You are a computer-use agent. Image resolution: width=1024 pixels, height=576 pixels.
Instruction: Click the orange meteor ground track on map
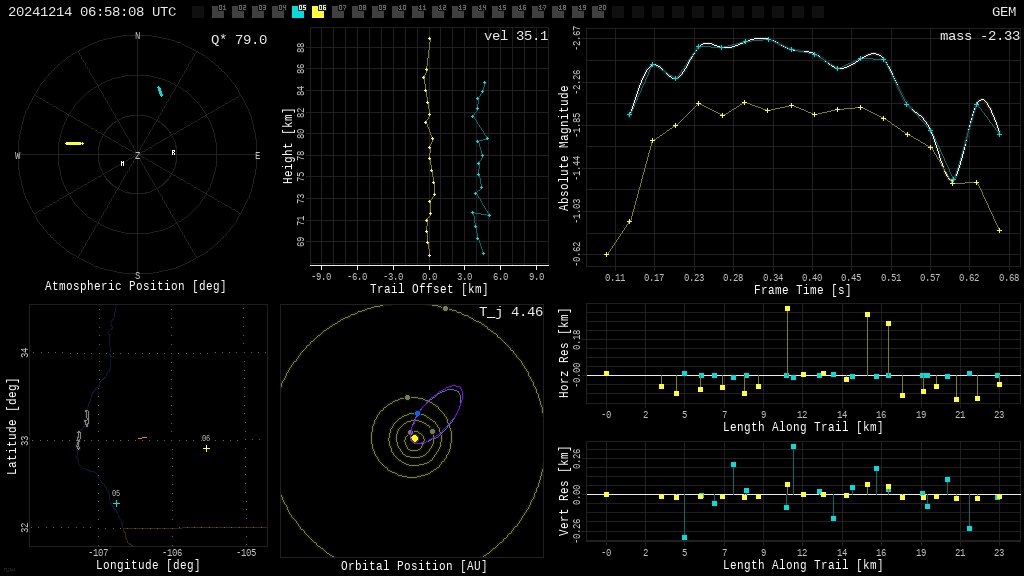tap(142, 438)
